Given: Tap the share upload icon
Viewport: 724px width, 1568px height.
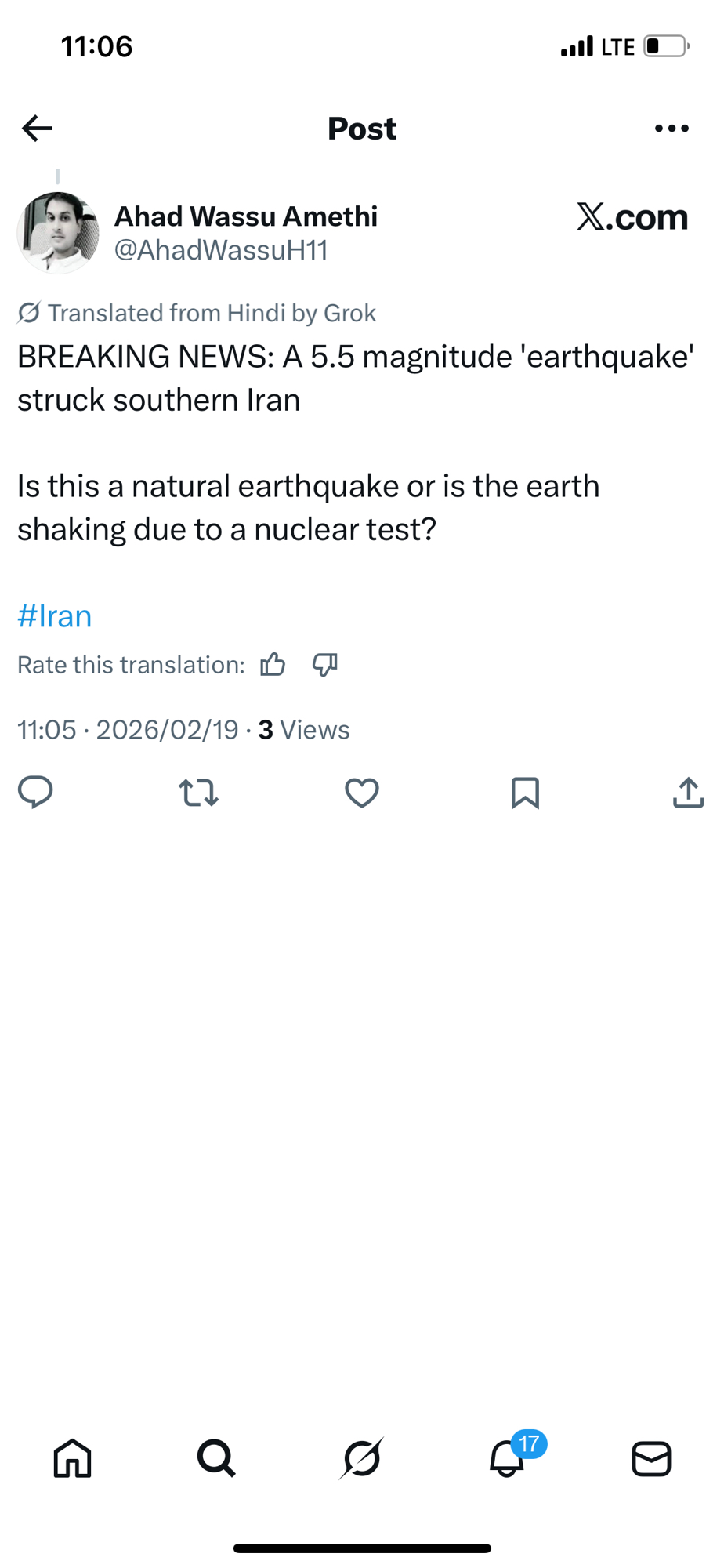Looking at the screenshot, I should (688, 792).
